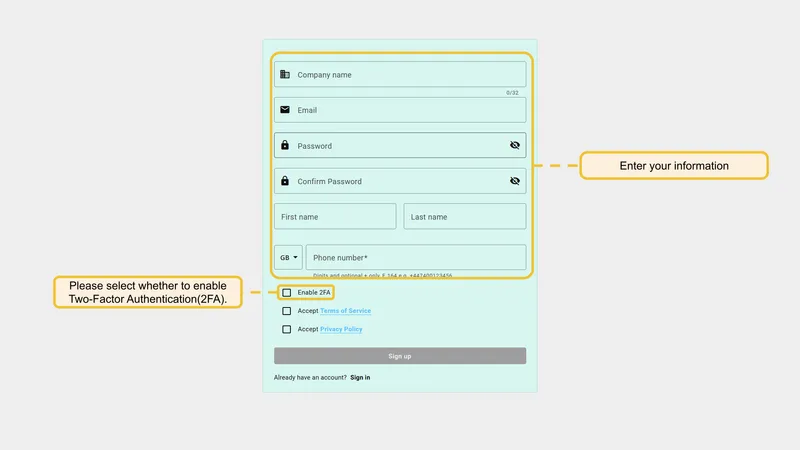Enable the 2FA checkbox
This screenshot has width=800, height=450.
pyautogui.click(x=287, y=292)
